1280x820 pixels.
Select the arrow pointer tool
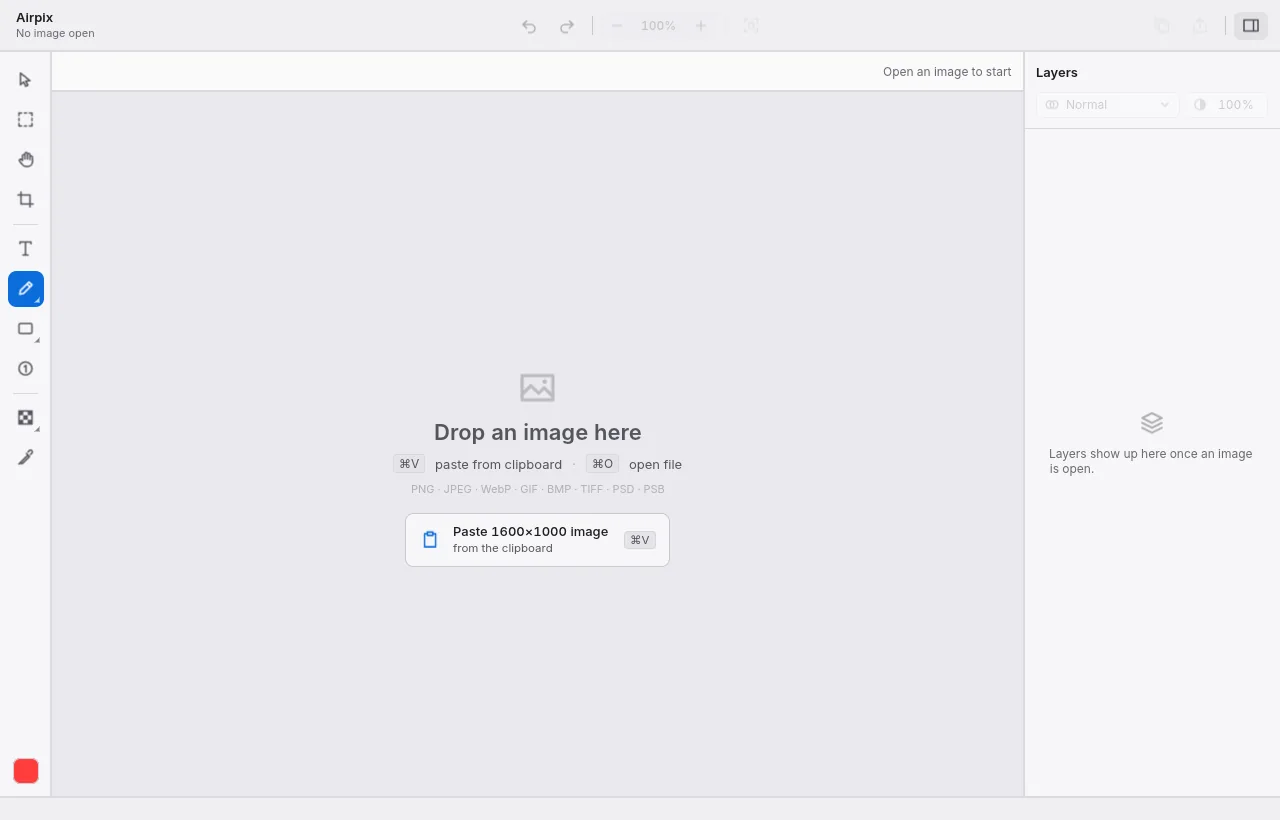click(x=26, y=80)
